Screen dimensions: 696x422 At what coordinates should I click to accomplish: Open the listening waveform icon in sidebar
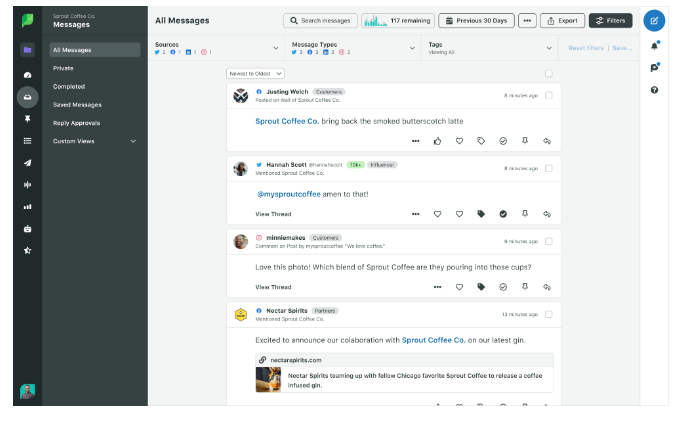coord(28,185)
